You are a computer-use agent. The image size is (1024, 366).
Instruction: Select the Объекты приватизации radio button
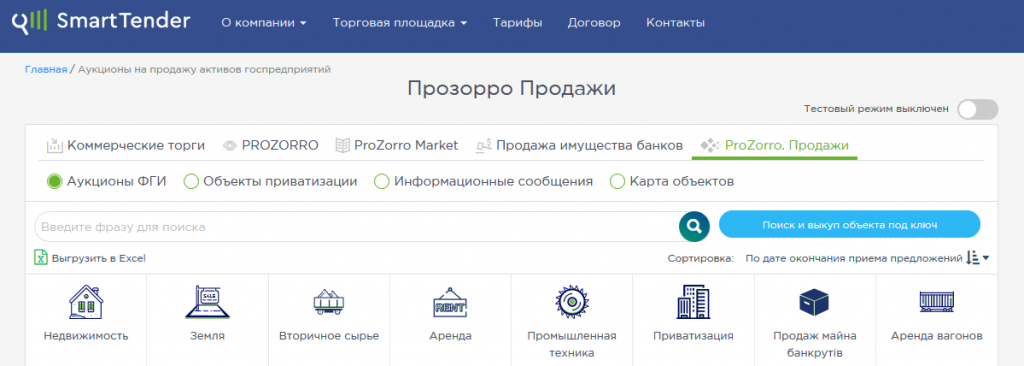[191, 182]
